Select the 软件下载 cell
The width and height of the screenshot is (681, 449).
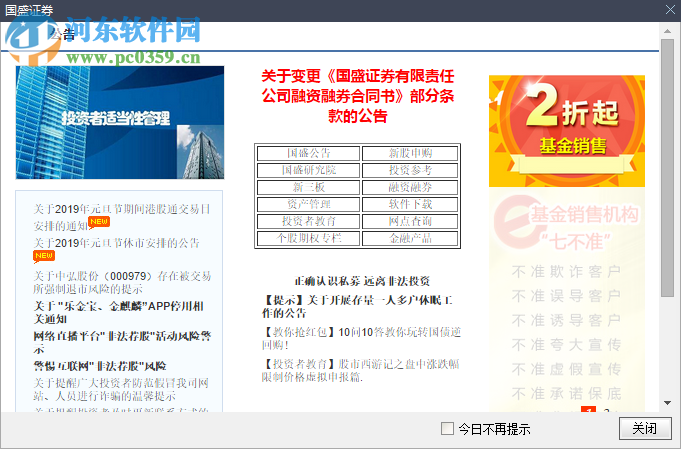click(x=410, y=204)
